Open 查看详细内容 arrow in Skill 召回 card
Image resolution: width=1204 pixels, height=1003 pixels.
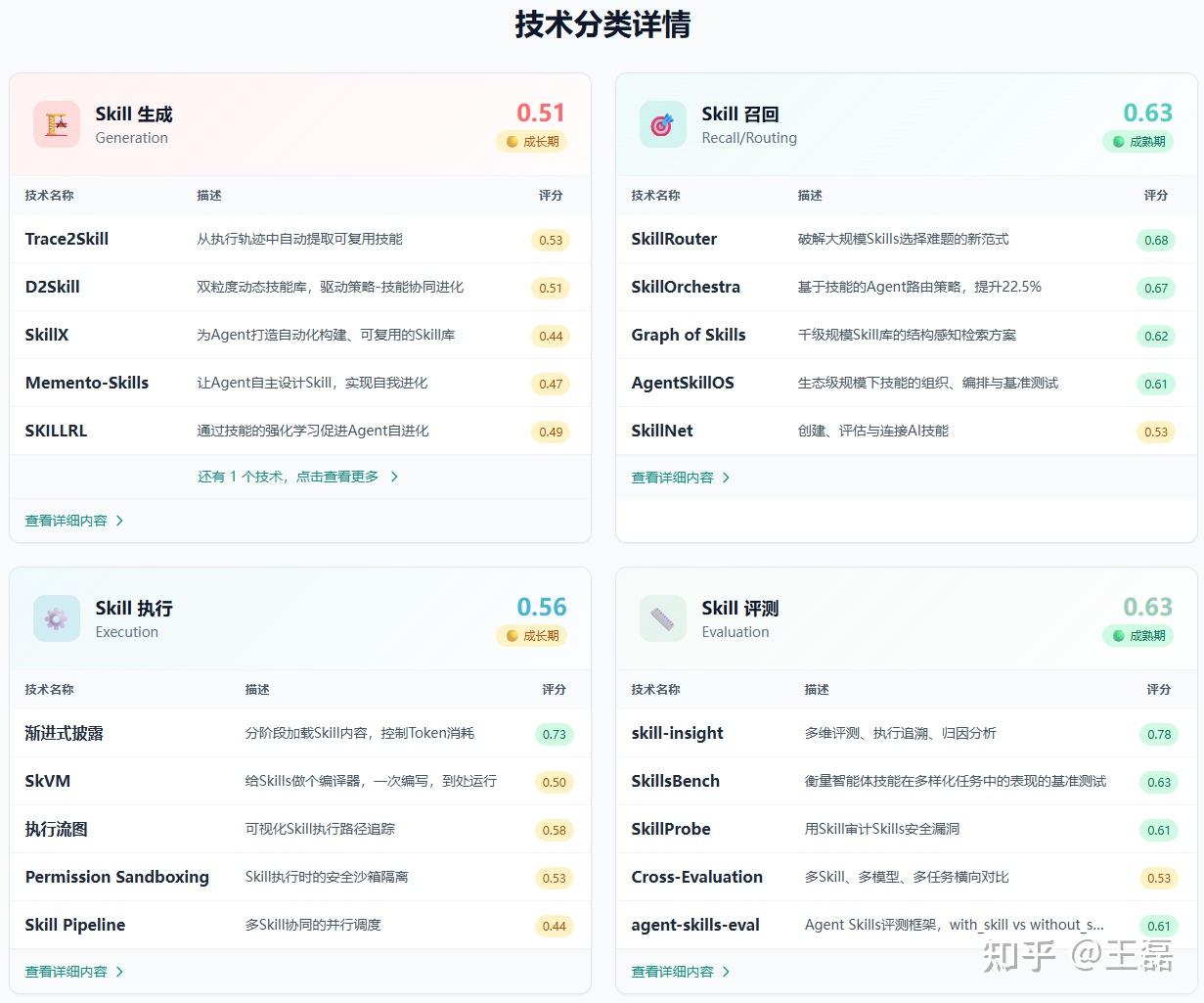pos(726,479)
